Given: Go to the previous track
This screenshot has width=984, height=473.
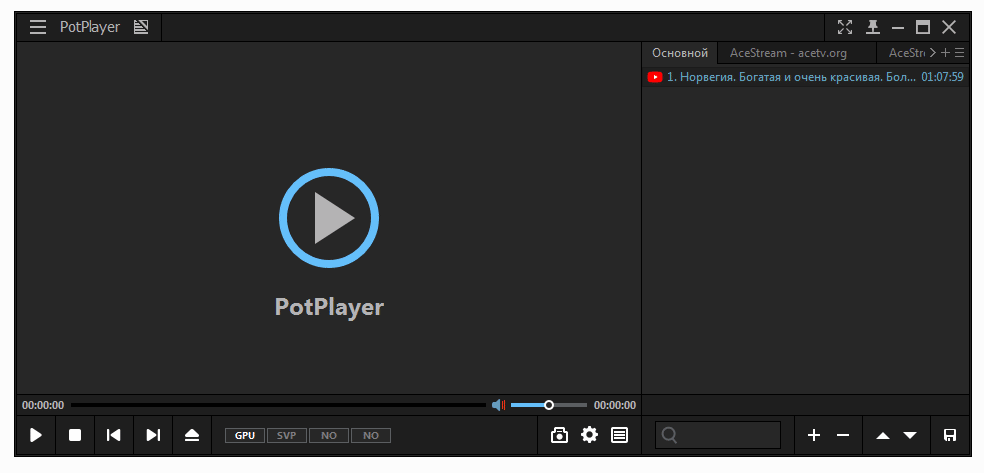Looking at the screenshot, I should 114,435.
